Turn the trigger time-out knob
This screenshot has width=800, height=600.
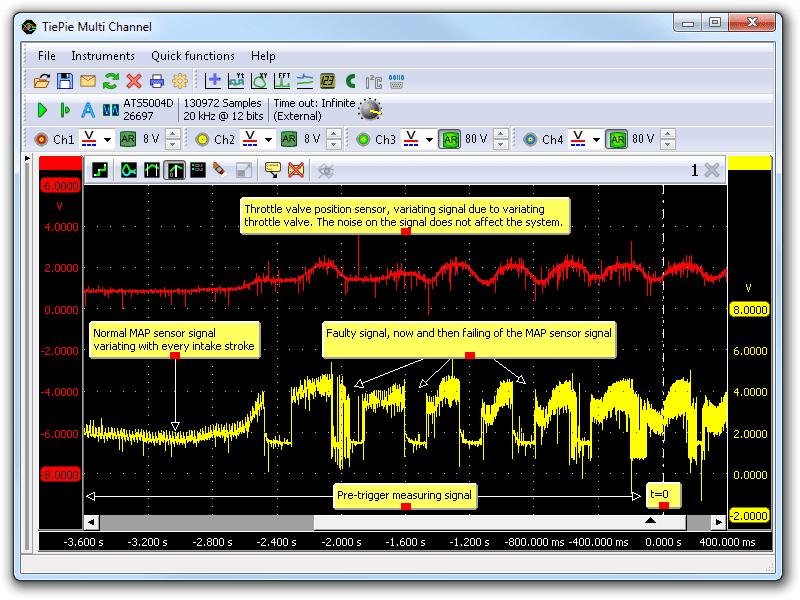click(370, 110)
